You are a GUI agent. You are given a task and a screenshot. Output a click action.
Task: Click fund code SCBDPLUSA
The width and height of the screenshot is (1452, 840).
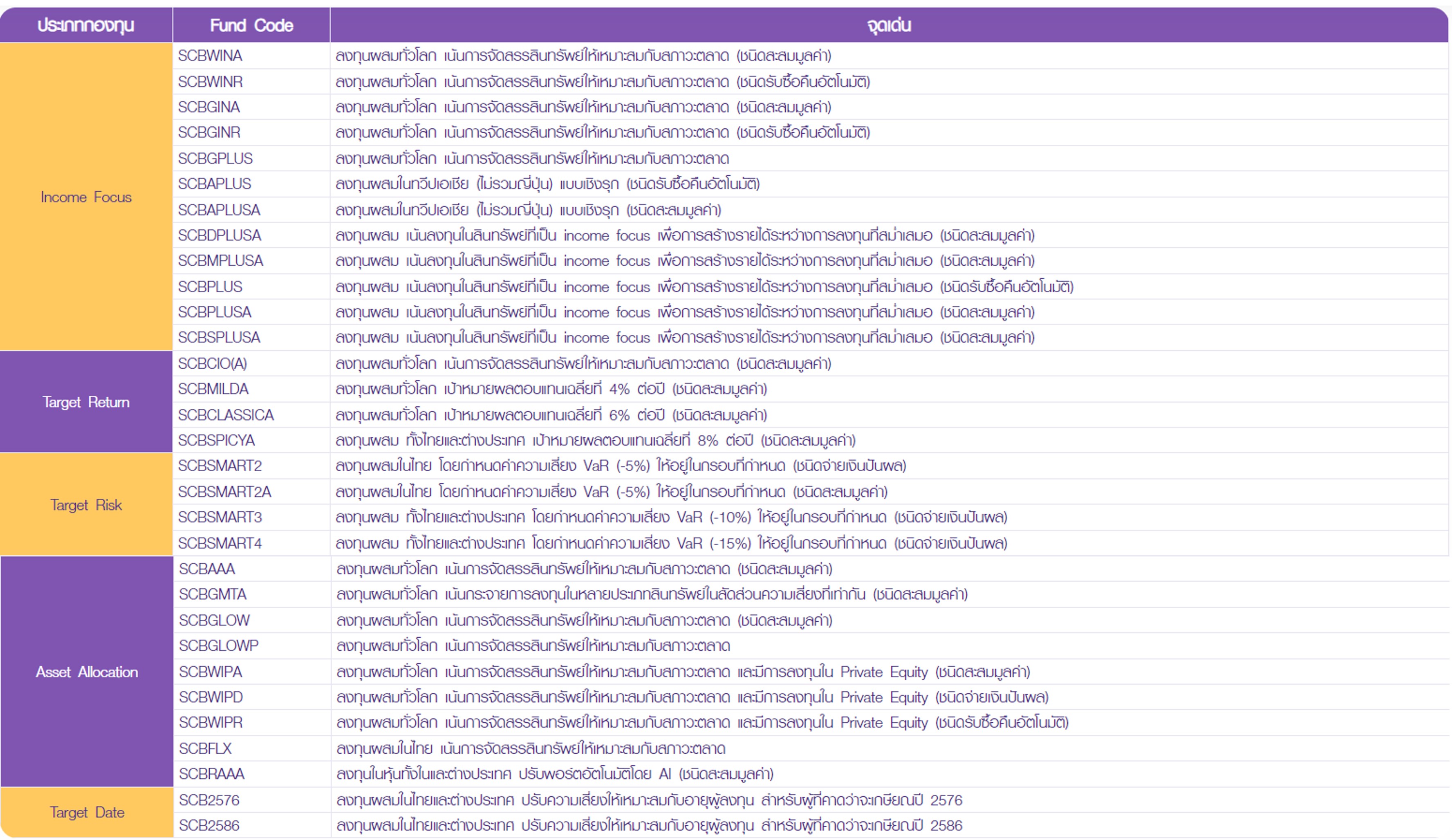(220, 235)
